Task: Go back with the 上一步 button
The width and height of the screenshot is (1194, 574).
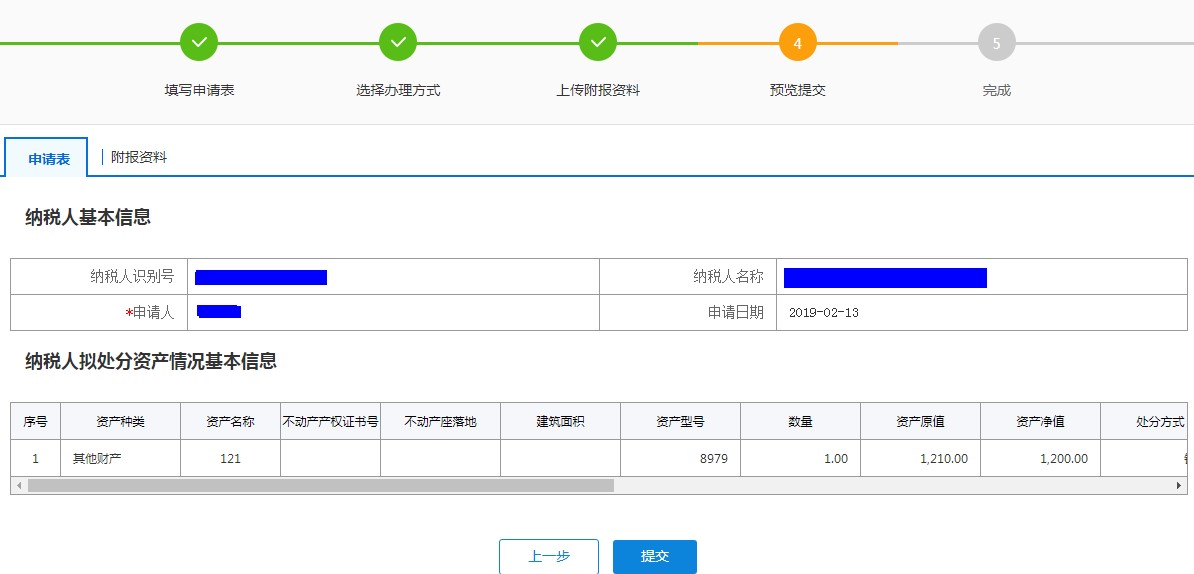Action: 548,557
